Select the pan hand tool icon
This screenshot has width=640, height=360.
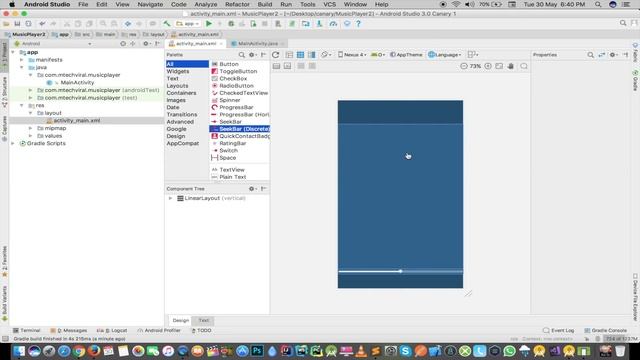tap(511, 66)
